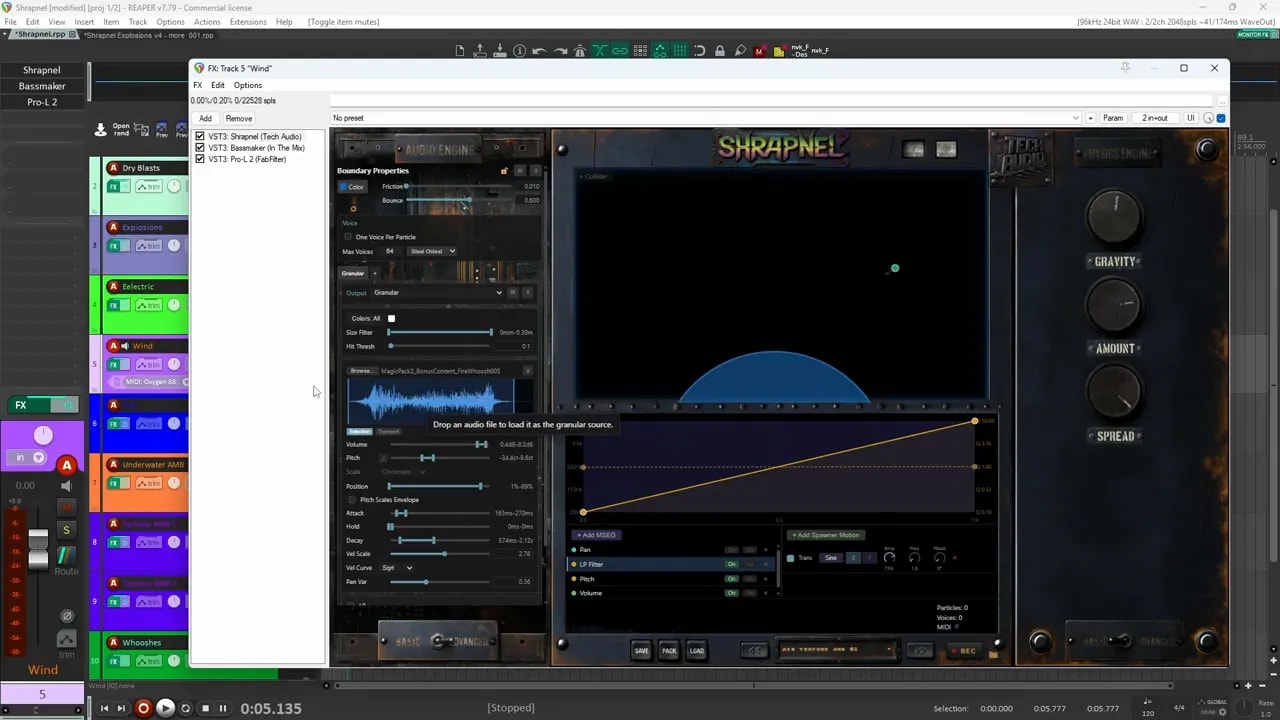
Task: Click the Pause button in transport
Action: tap(223, 708)
